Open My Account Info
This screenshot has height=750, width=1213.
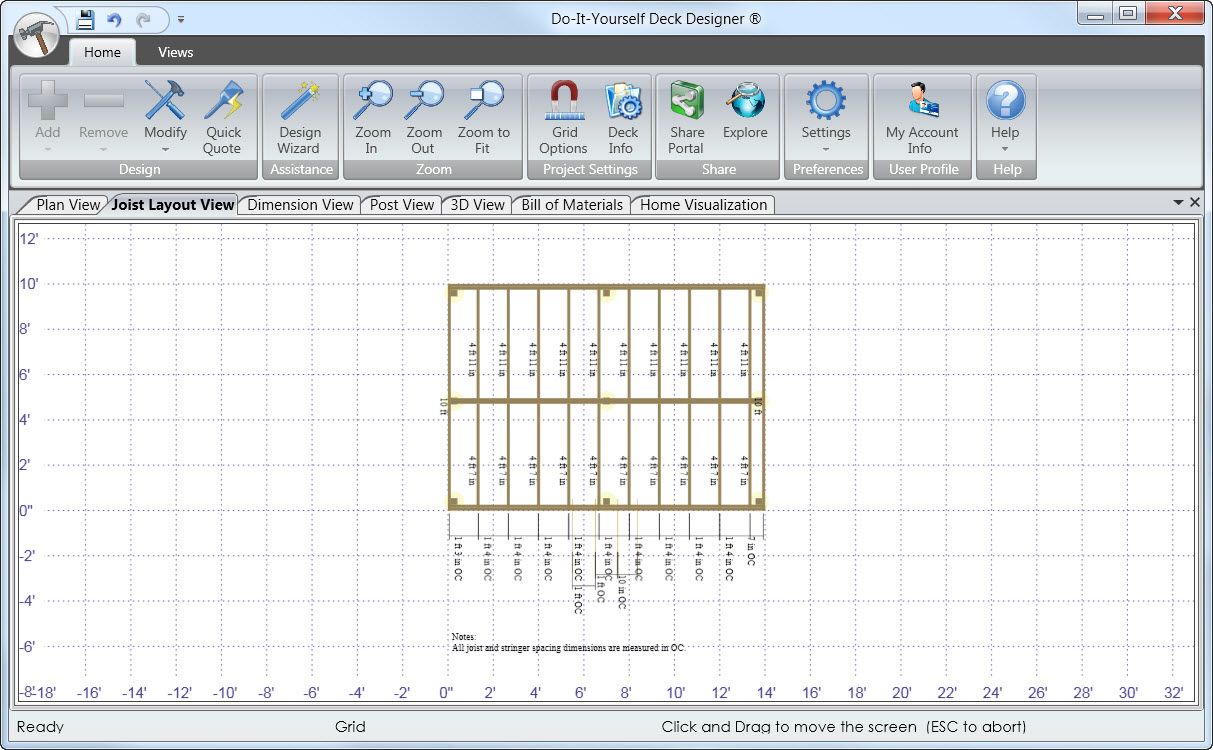[921, 118]
